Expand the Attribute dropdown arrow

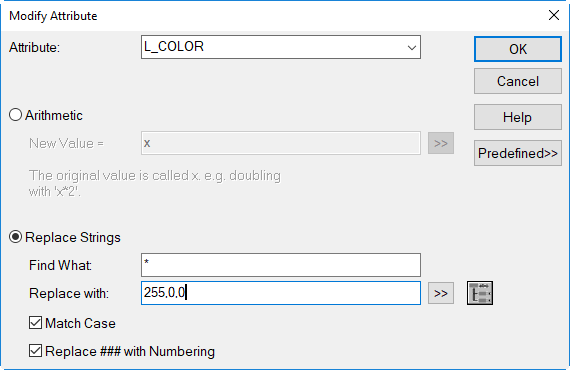(412, 47)
